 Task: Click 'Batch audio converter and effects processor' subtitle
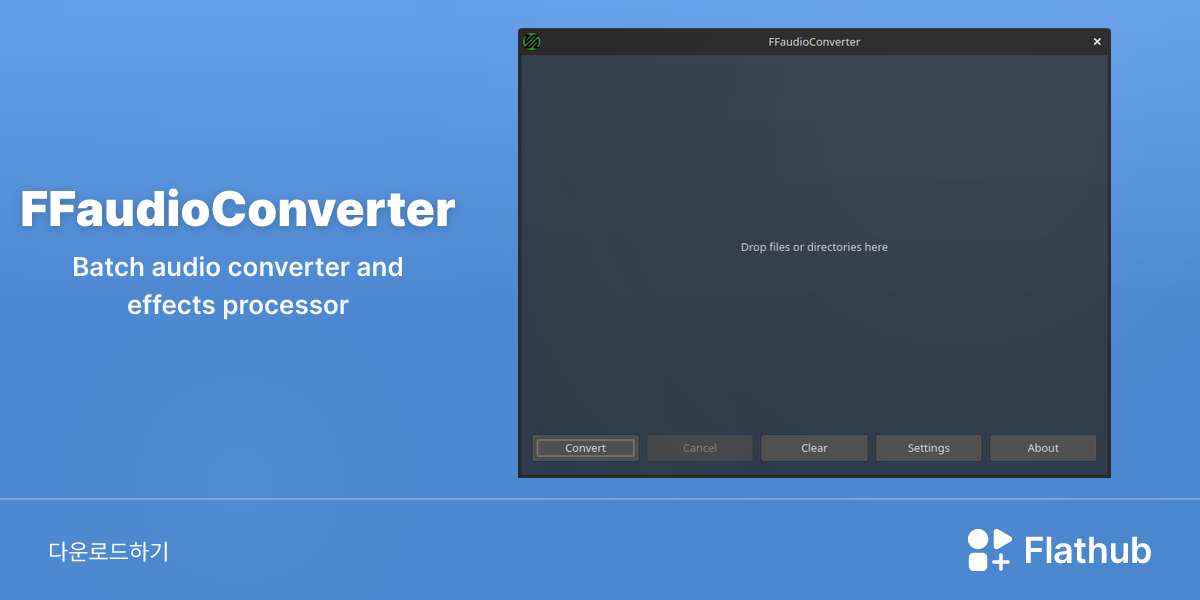238,286
